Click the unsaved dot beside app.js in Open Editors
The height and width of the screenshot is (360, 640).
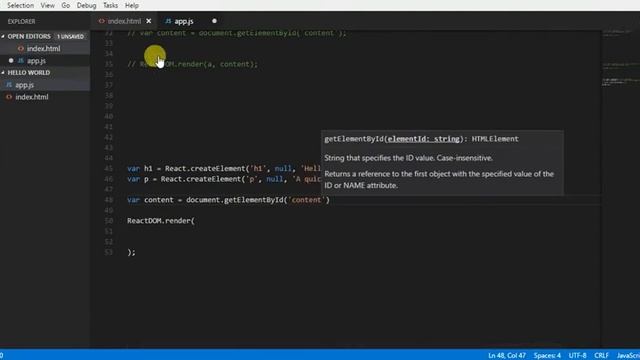point(11,60)
